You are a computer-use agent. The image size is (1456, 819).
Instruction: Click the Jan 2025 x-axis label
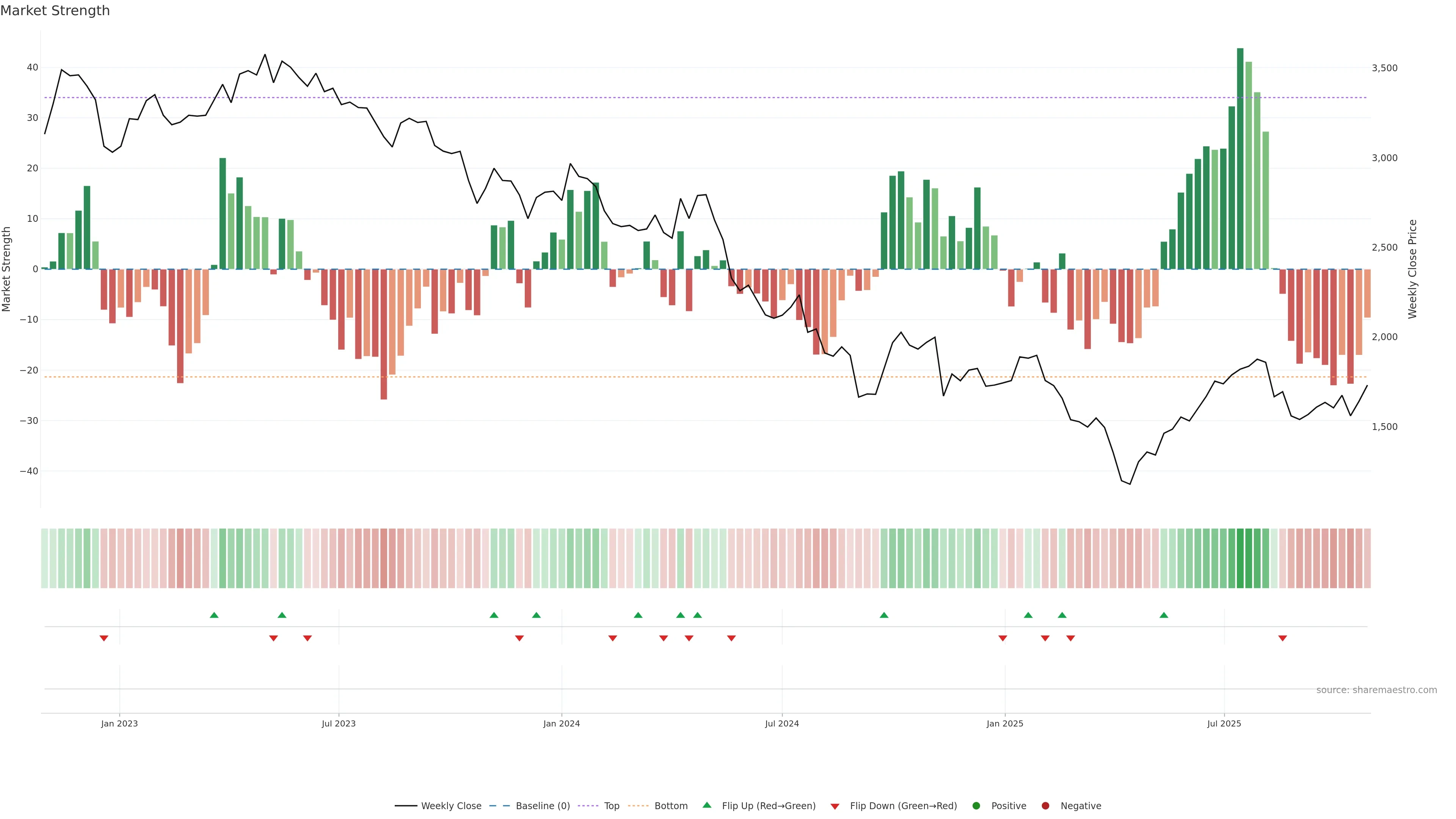[x=1004, y=723]
